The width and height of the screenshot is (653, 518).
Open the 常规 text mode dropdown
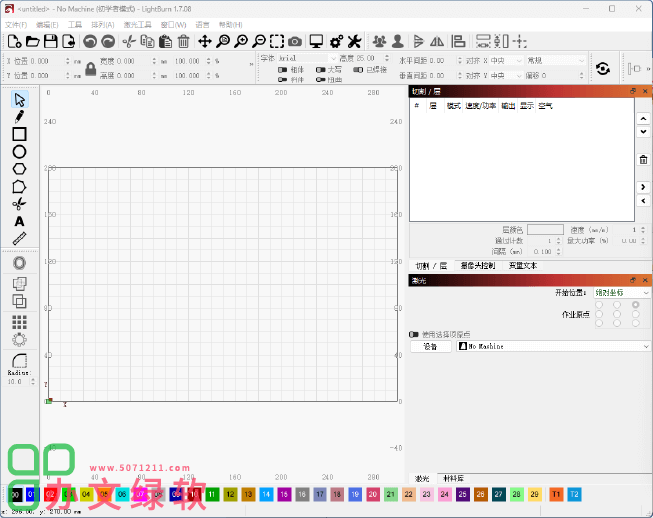click(x=556, y=61)
